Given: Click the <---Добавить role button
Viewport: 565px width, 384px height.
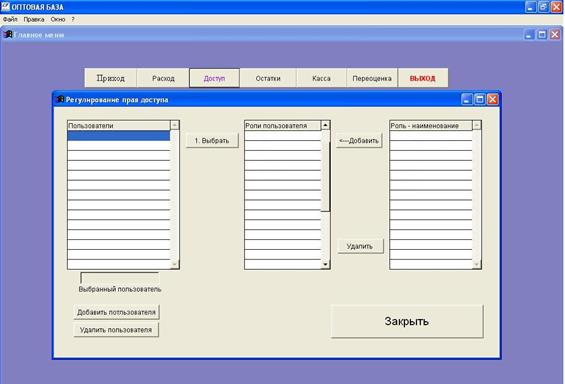Looking at the screenshot, I should 359,140.
